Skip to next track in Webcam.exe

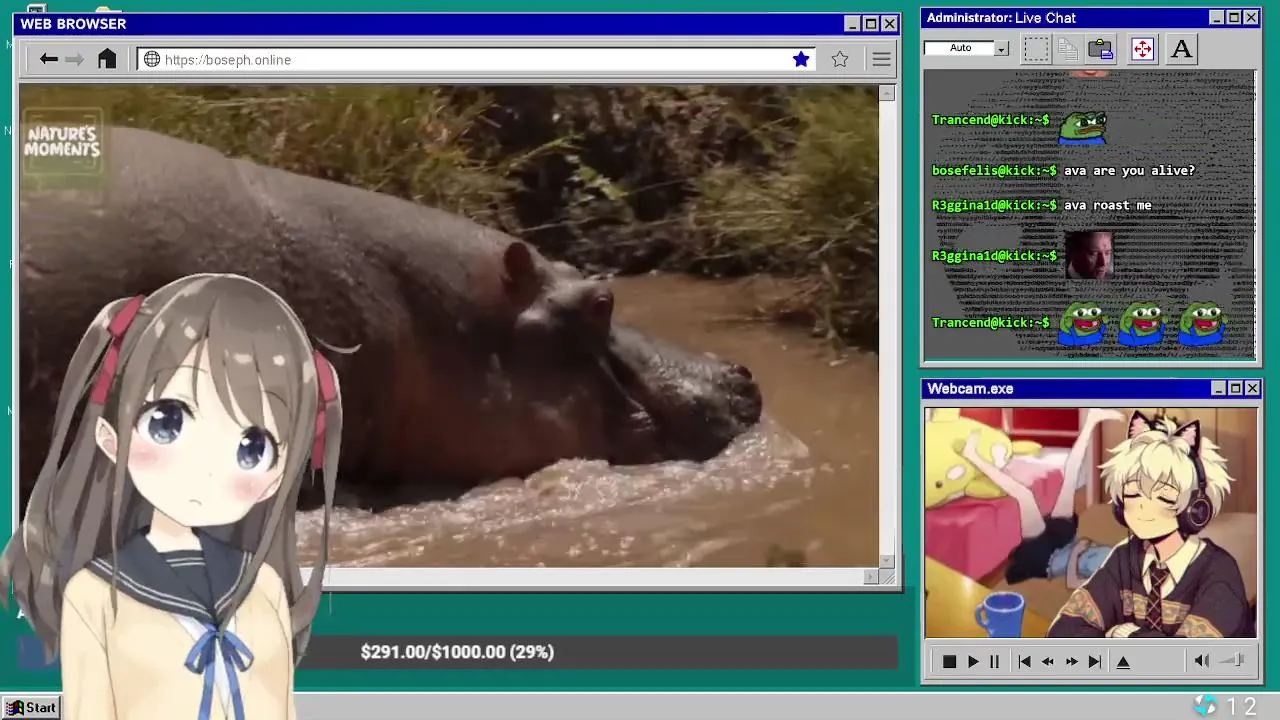point(1095,662)
